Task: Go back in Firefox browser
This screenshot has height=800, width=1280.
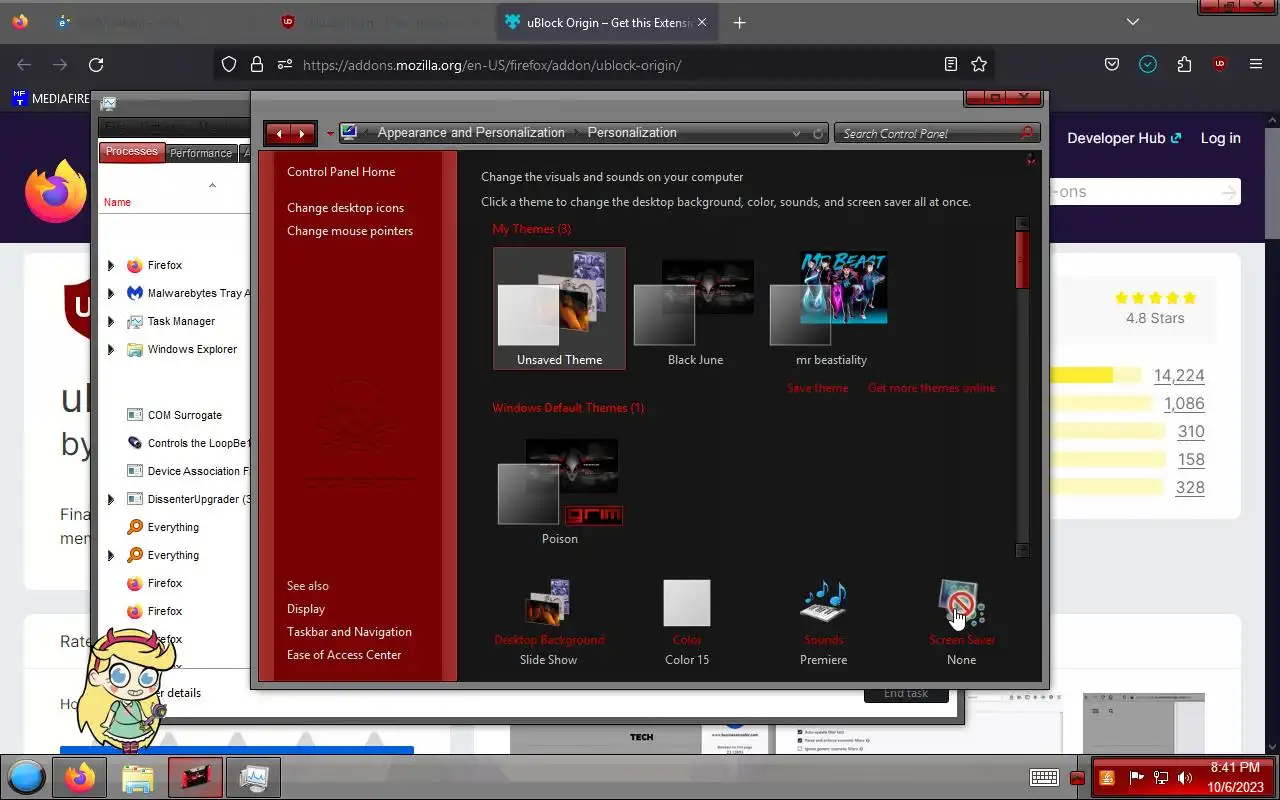Action: click(x=24, y=65)
